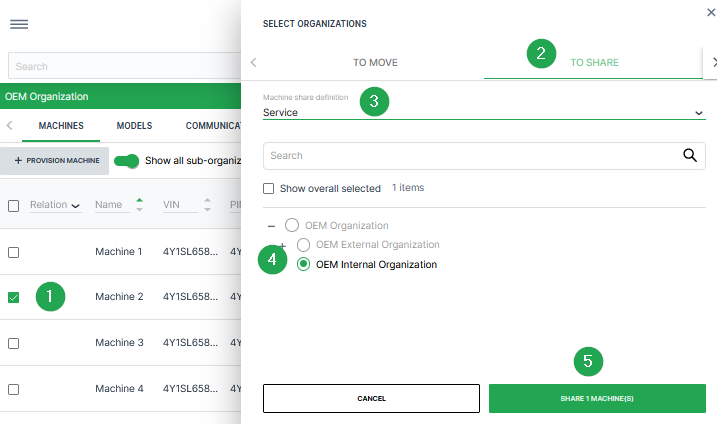Click the Share 1 Machine(s) button

tap(596, 398)
